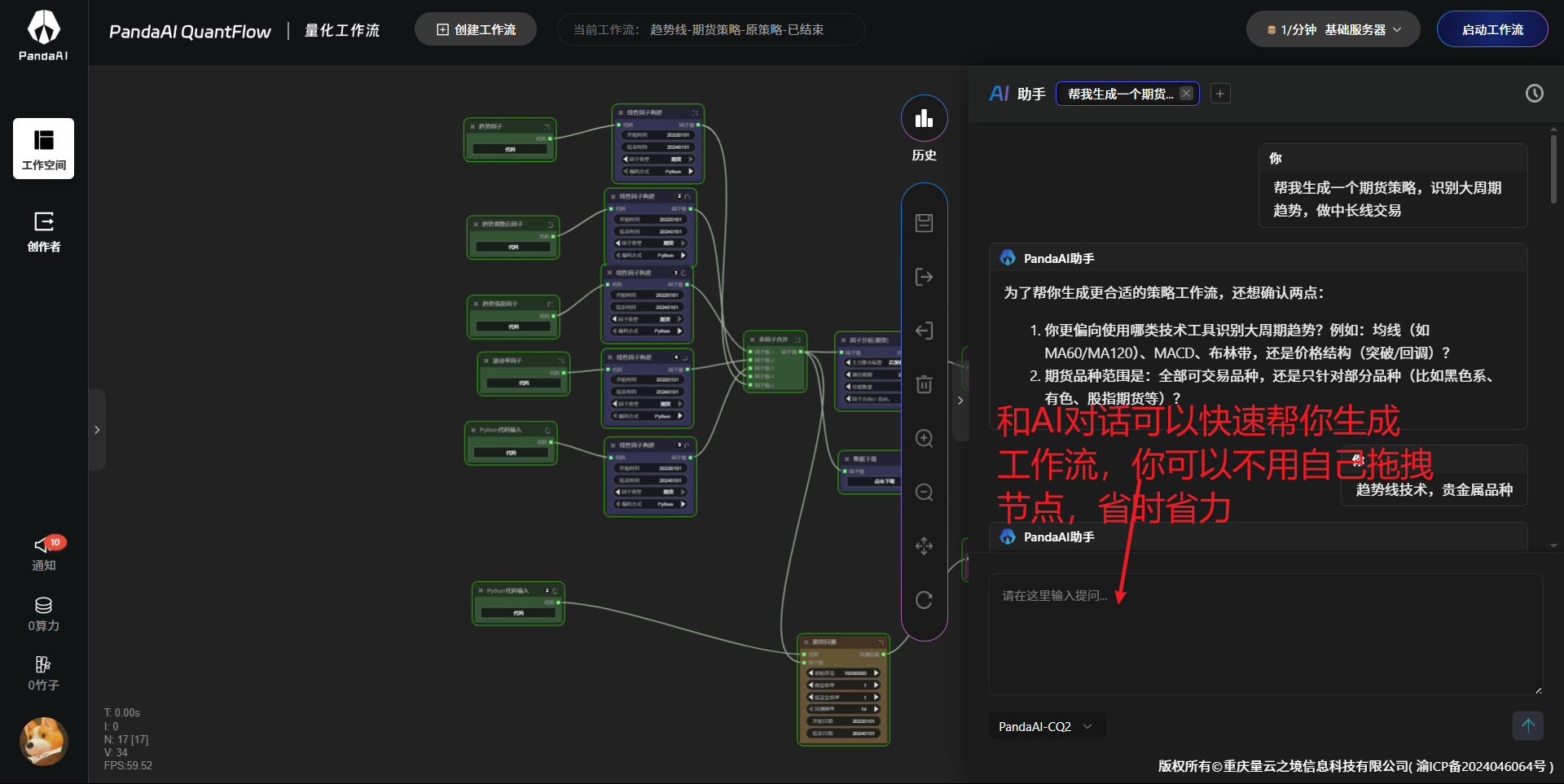
Task: Open AI chat history clock icon
Action: [x=1534, y=94]
